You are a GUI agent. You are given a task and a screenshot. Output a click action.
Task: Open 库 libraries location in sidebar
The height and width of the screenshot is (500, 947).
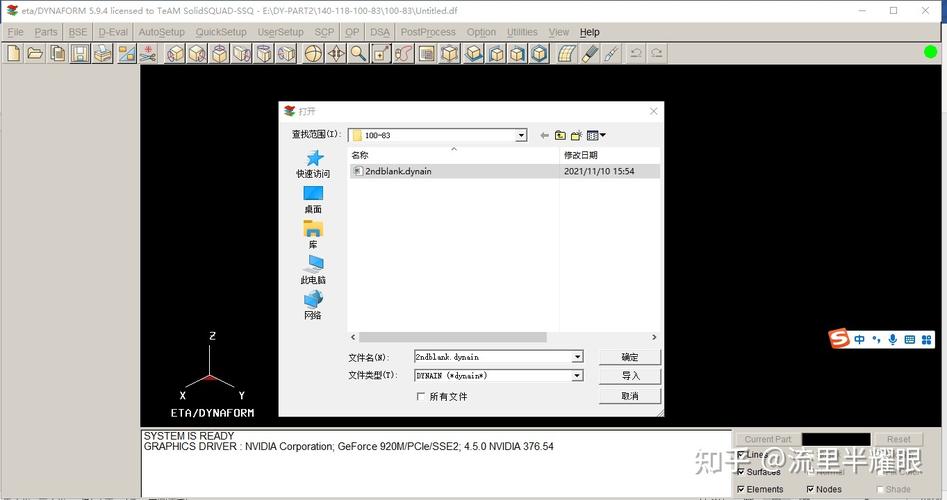(x=313, y=235)
